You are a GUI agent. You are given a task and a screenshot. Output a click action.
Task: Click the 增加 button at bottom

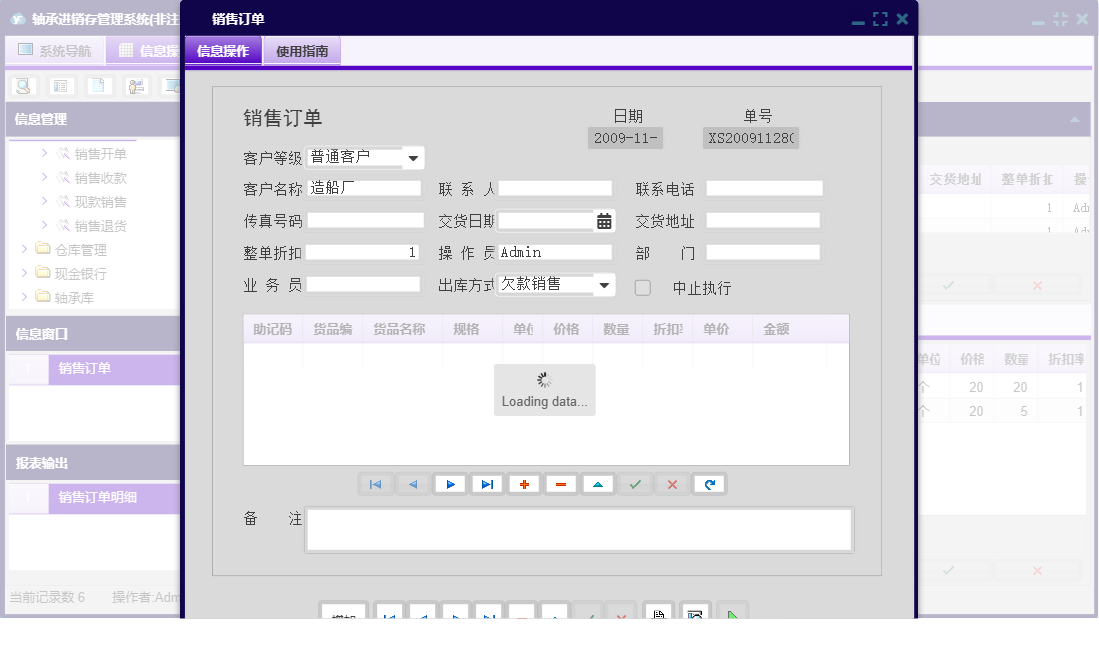click(x=343, y=612)
